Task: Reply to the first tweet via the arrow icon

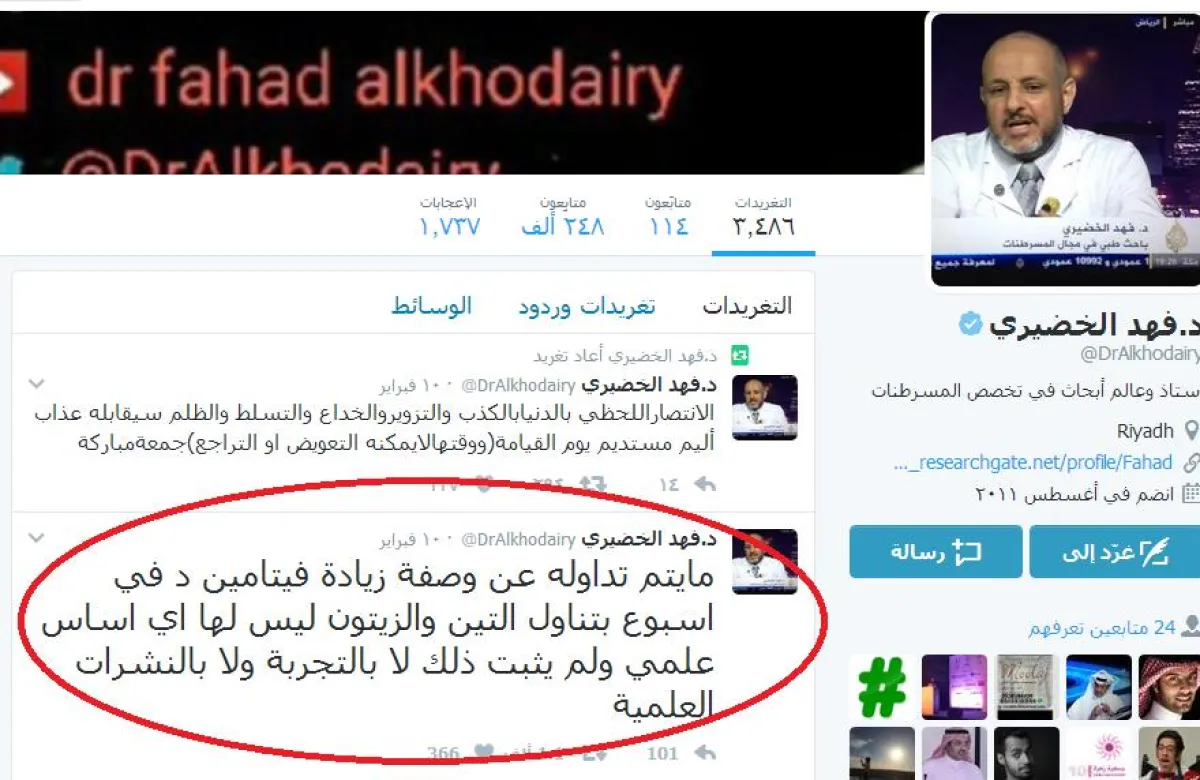Action: coord(704,484)
